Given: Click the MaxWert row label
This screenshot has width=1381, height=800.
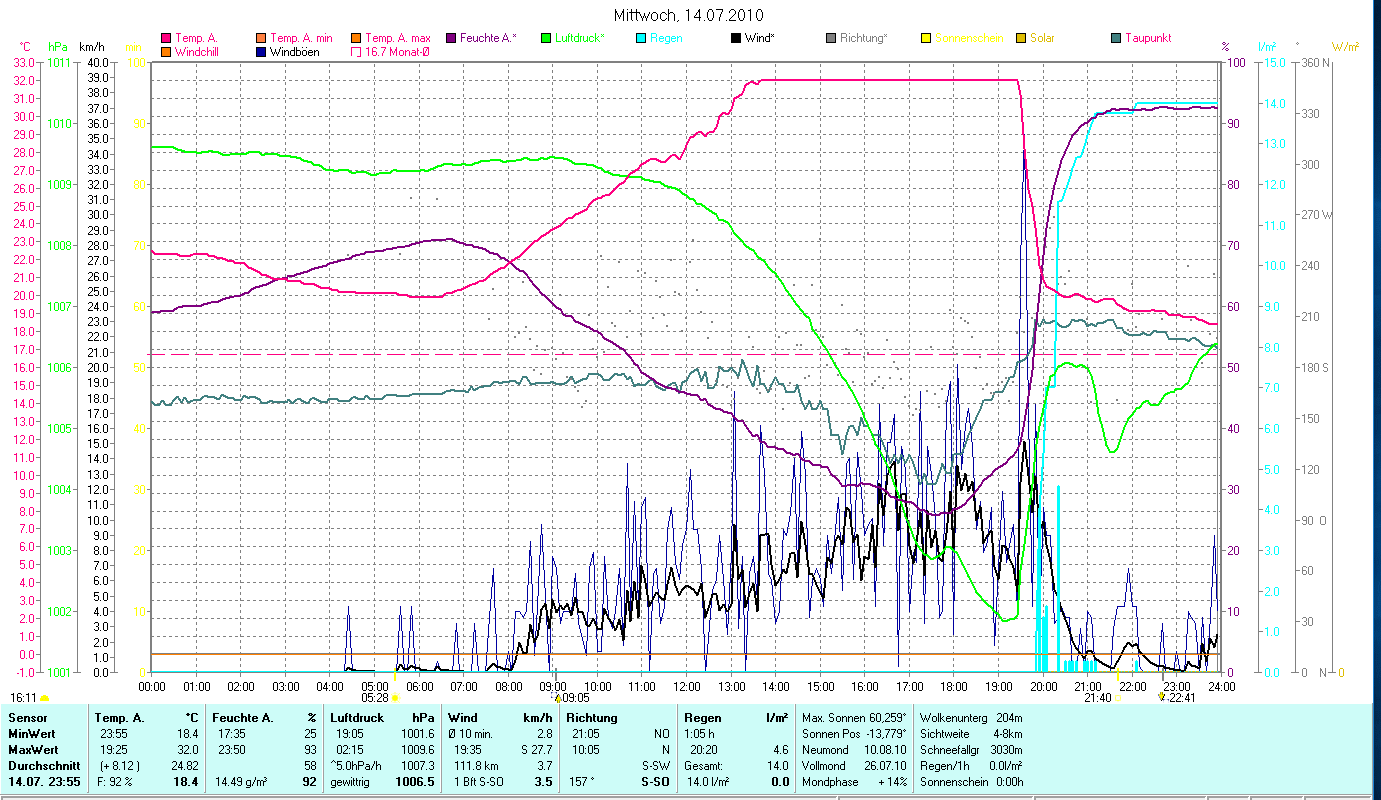Looking at the screenshot, I should 36,749.
